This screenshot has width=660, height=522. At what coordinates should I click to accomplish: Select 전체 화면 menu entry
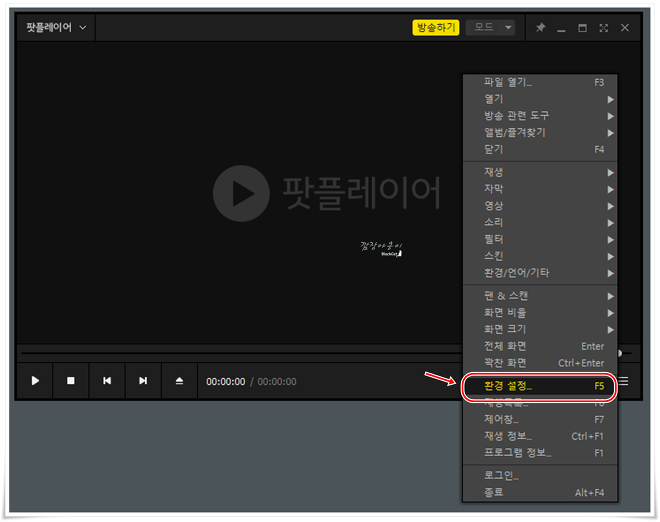(540, 346)
